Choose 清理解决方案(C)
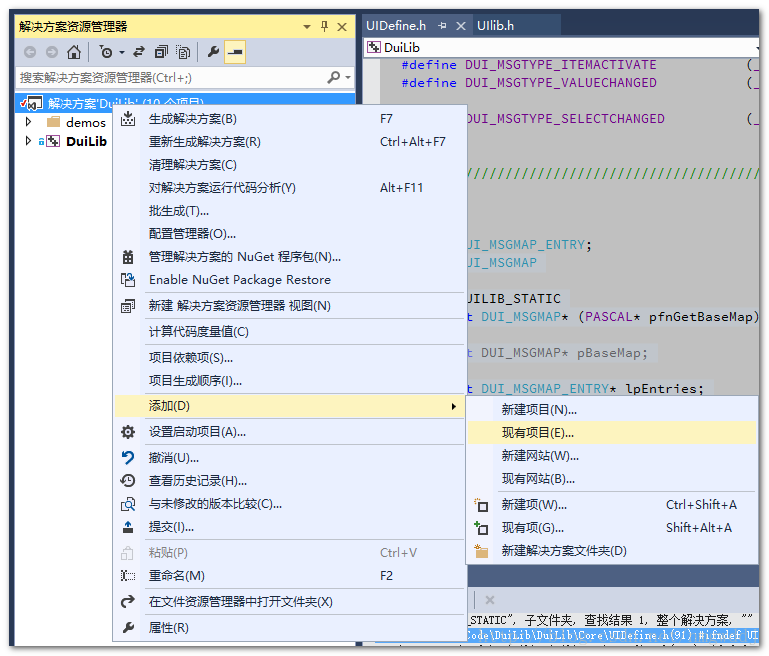This screenshot has height=656, width=769. click(289, 165)
